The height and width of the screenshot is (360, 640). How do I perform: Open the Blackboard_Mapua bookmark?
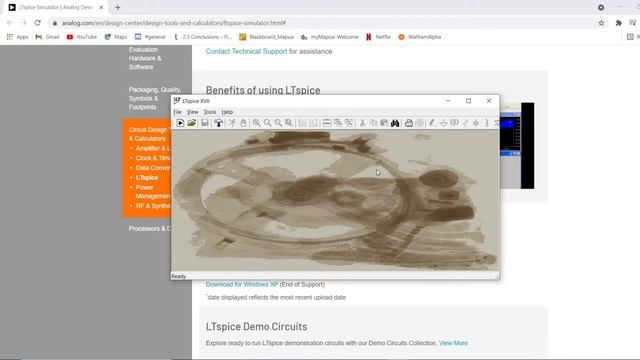point(266,37)
